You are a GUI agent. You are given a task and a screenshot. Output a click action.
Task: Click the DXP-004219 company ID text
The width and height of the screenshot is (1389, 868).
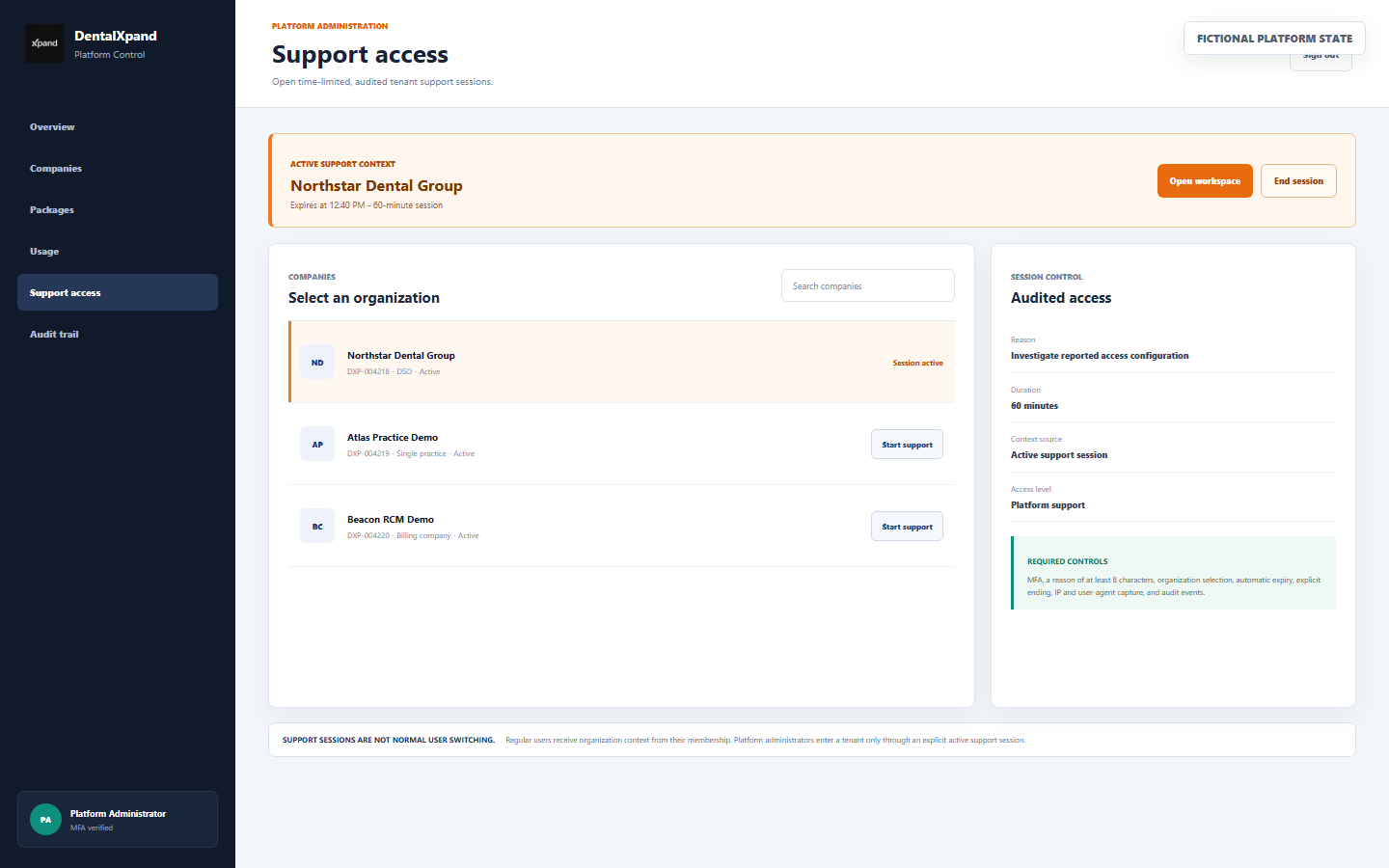(x=368, y=453)
